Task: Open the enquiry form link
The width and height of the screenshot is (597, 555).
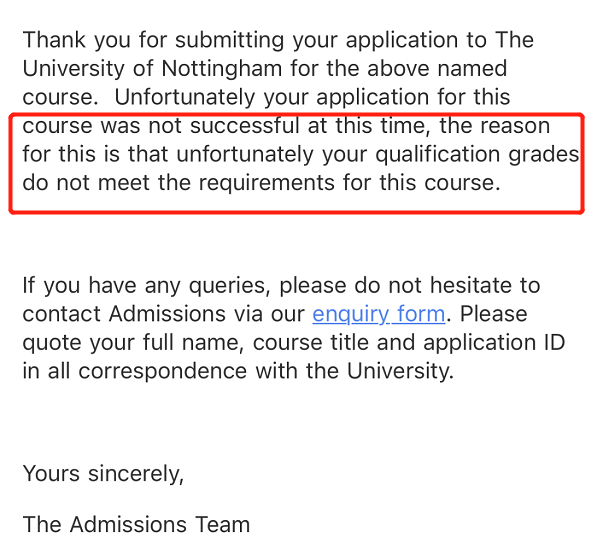Action: (378, 314)
